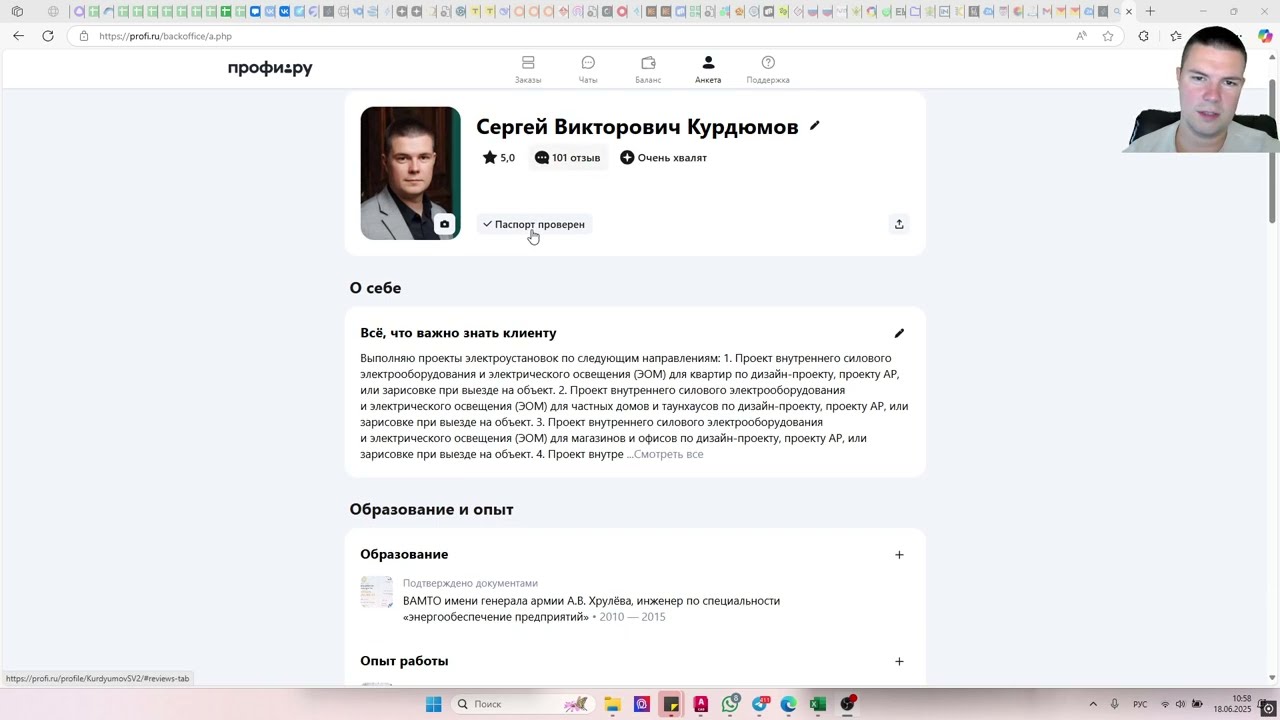Image resolution: width=1280 pixels, height=720 pixels.
Task: Close the active browser tab
Action: pos(1129,12)
